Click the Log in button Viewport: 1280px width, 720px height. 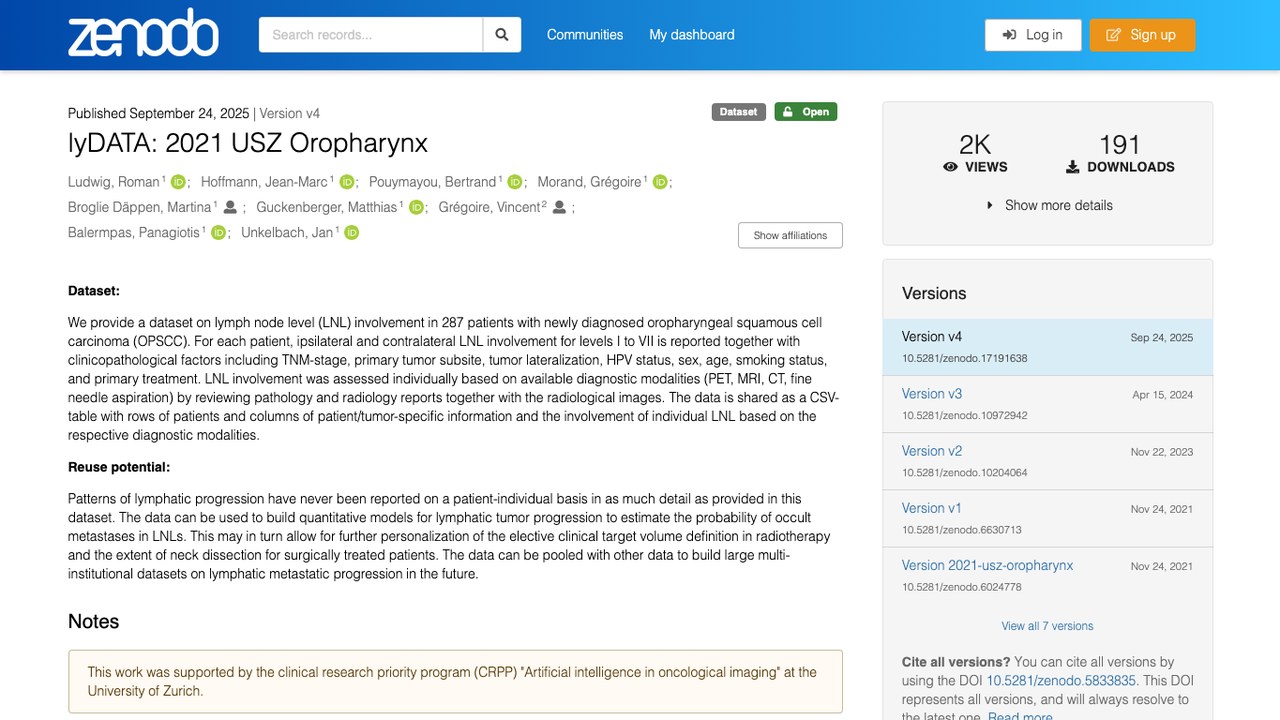(x=1033, y=35)
